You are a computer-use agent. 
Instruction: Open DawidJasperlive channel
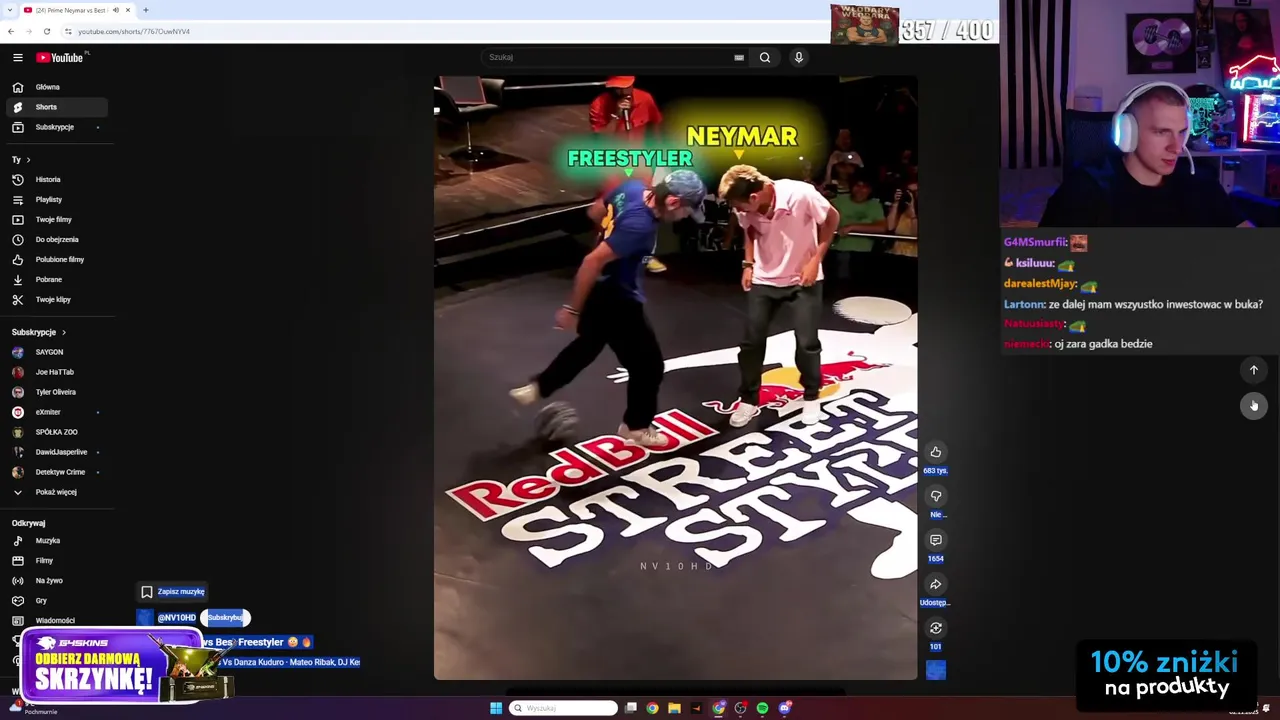[x=57, y=452]
